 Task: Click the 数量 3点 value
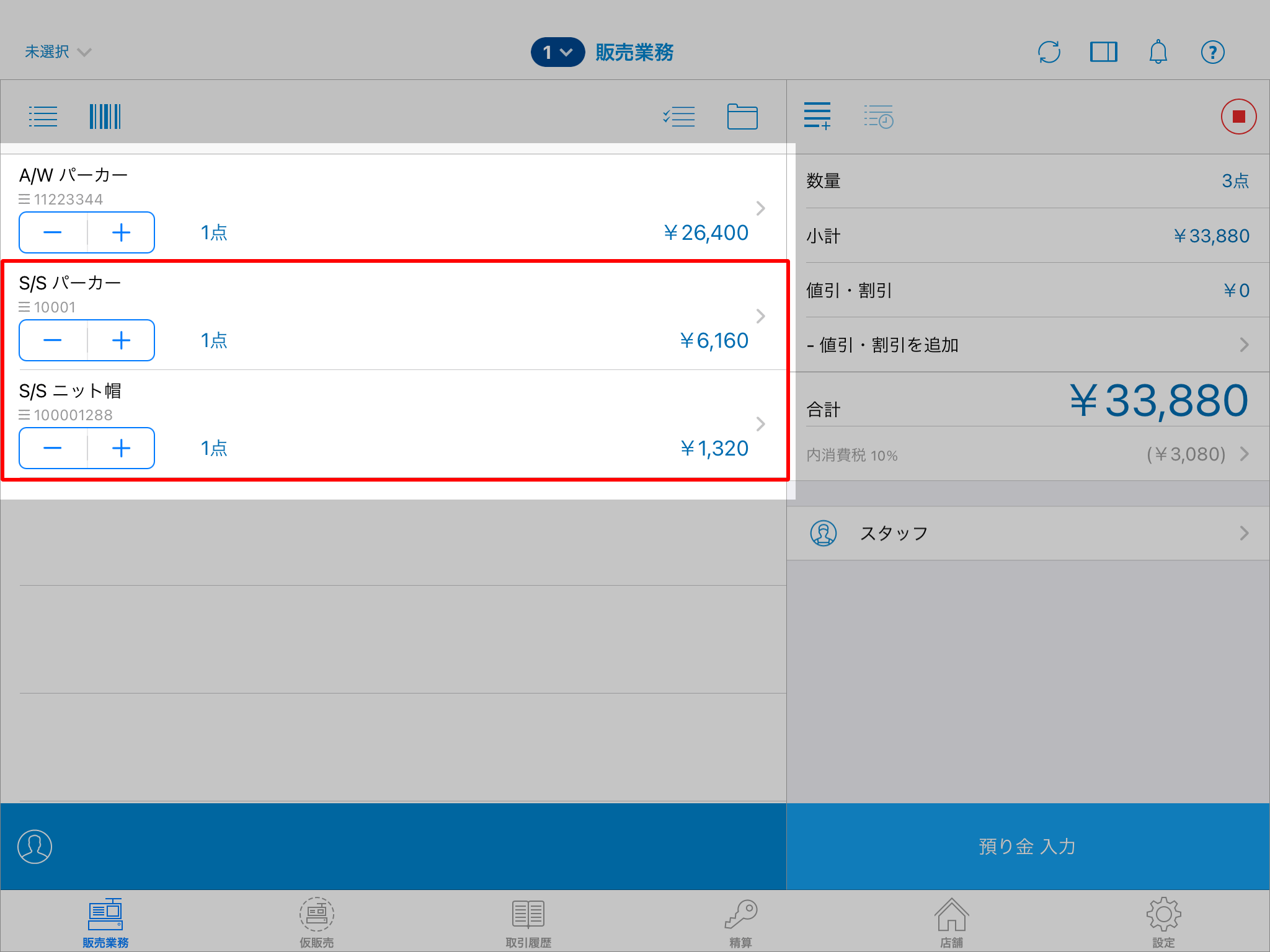[x=1235, y=181]
